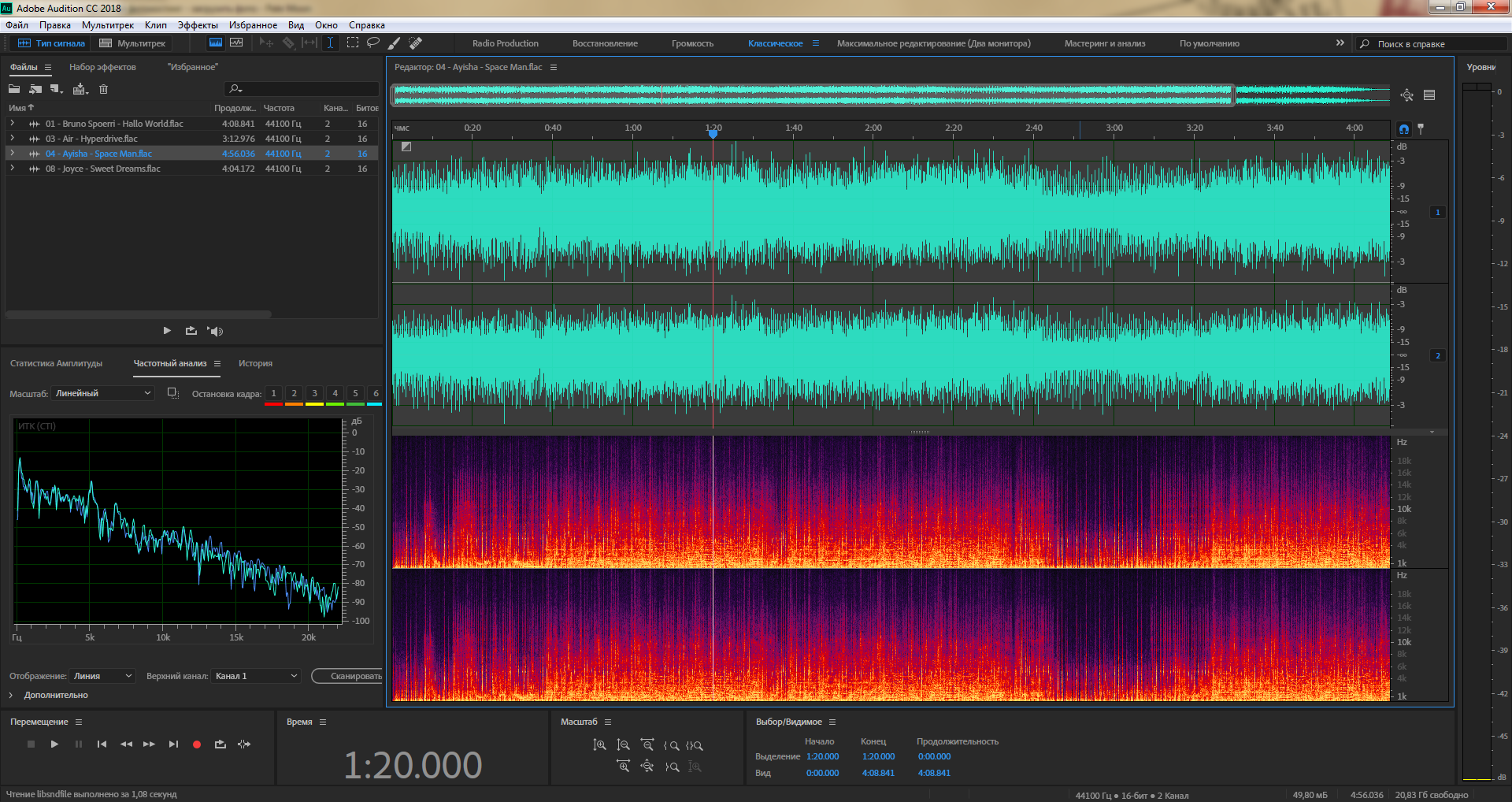Select the Lasso Selection tool

tap(373, 43)
